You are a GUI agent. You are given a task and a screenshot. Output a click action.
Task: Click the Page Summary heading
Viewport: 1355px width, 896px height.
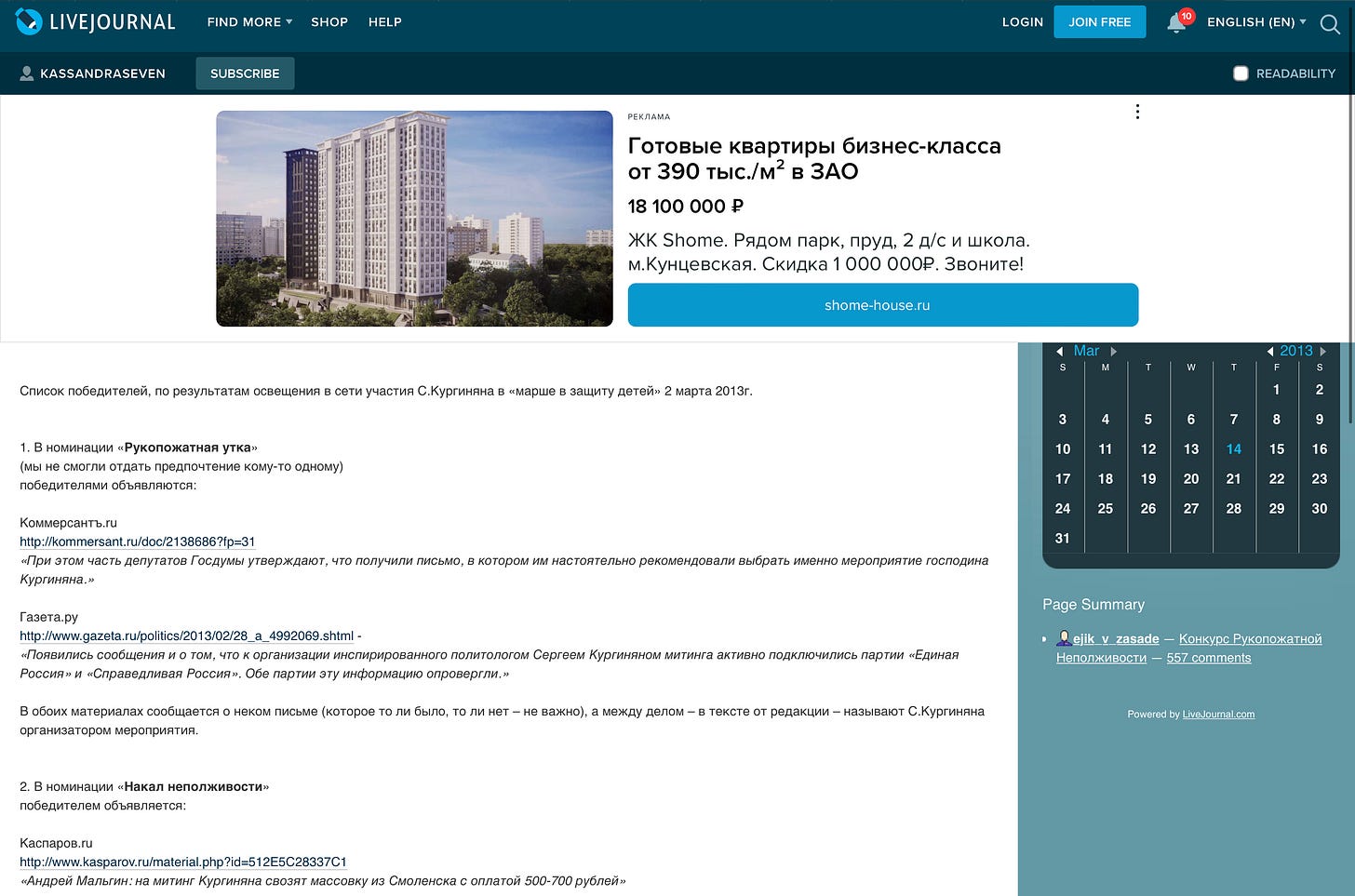point(1093,605)
